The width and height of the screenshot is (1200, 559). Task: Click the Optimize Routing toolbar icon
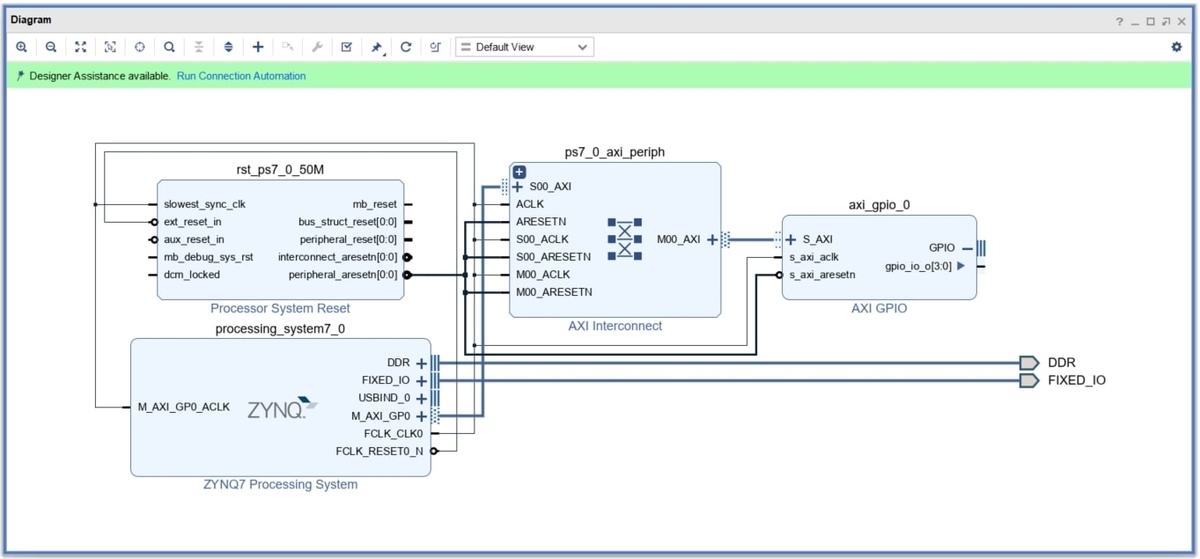[435, 47]
